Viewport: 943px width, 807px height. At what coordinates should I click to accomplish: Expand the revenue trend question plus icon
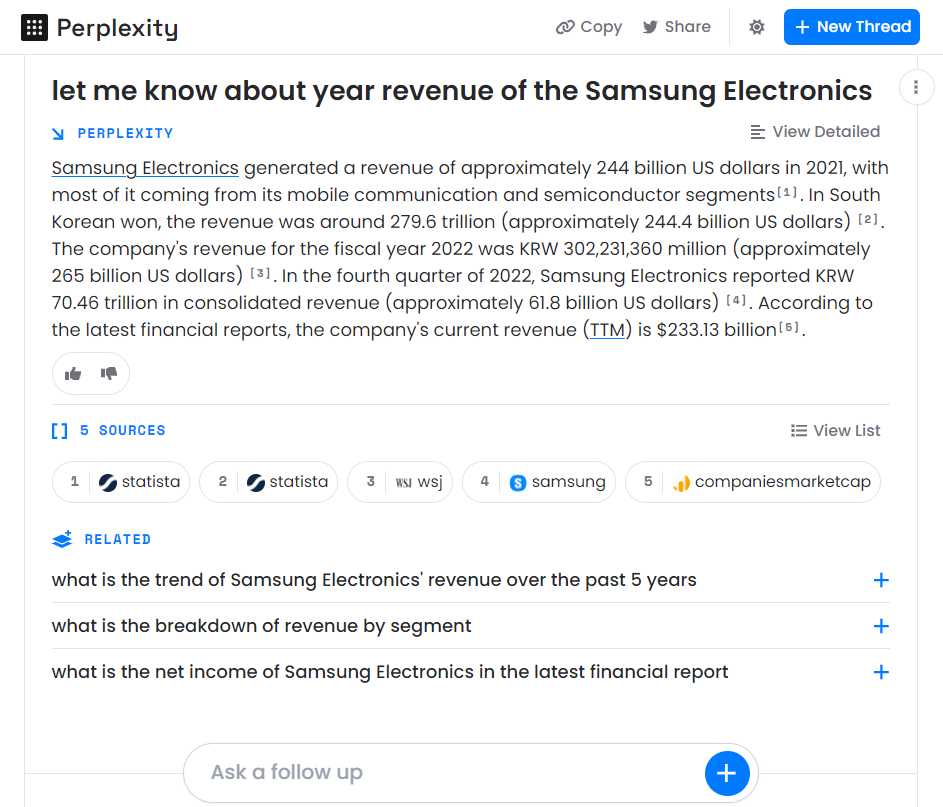point(881,580)
